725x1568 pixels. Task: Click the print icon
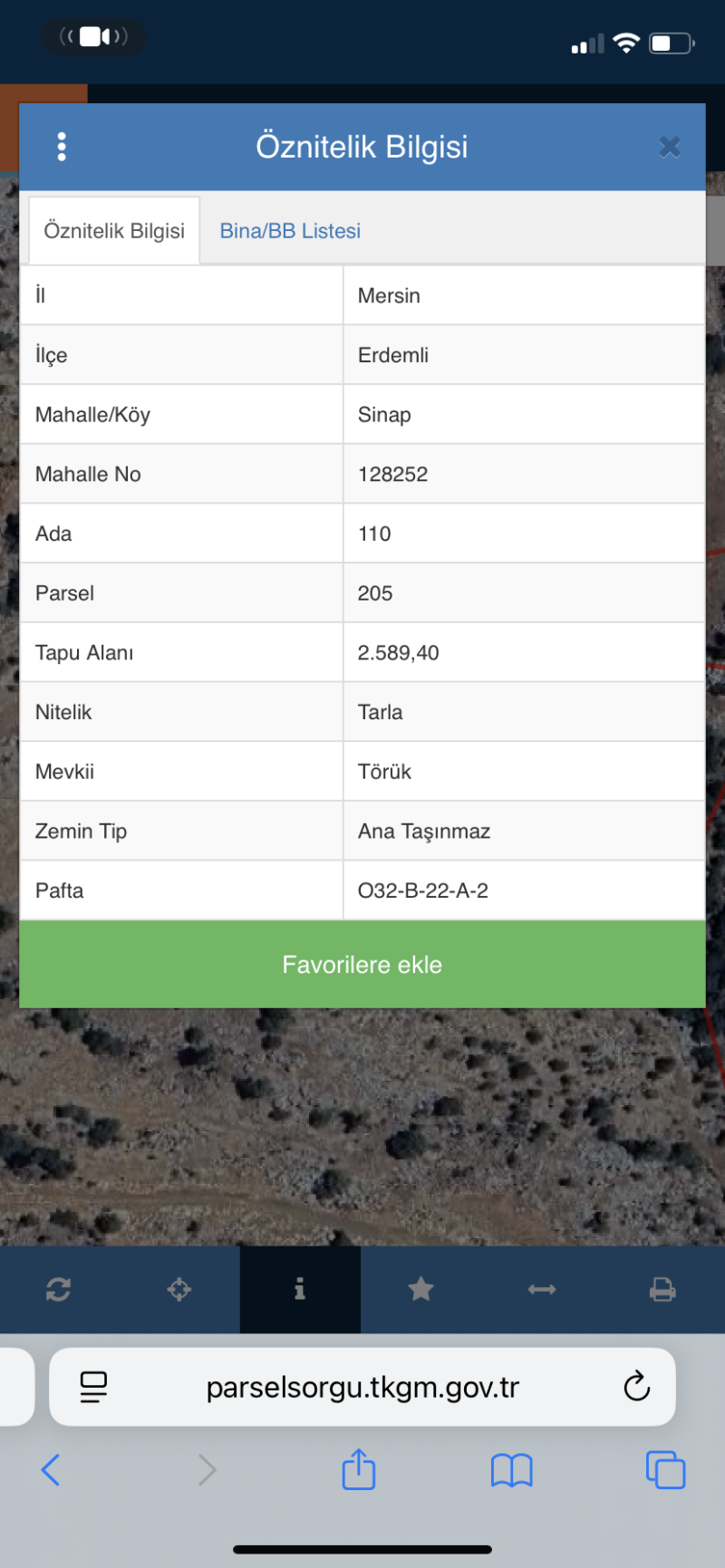click(x=662, y=1289)
